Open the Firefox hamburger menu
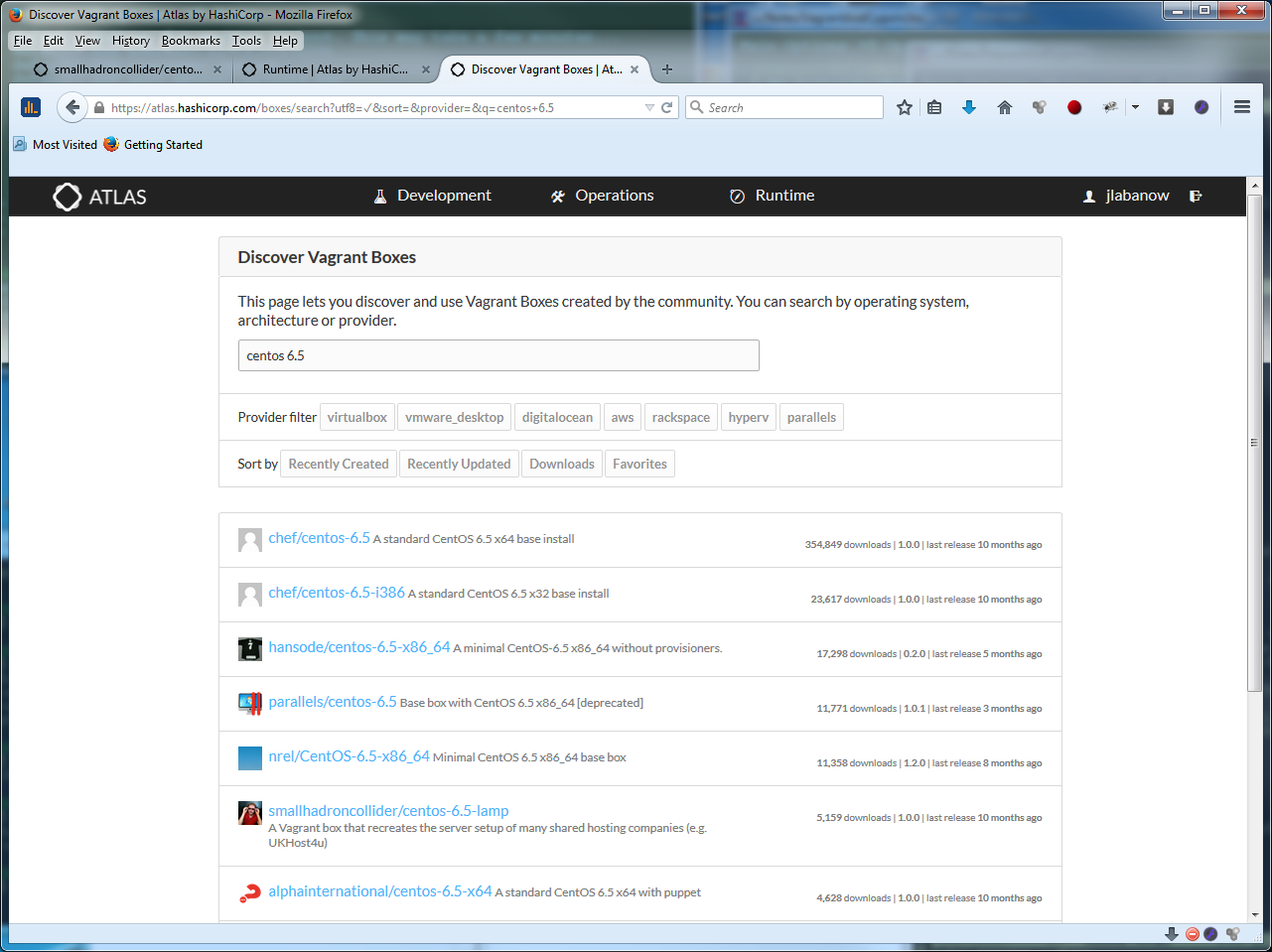1272x952 pixels. click(1241, 107)
